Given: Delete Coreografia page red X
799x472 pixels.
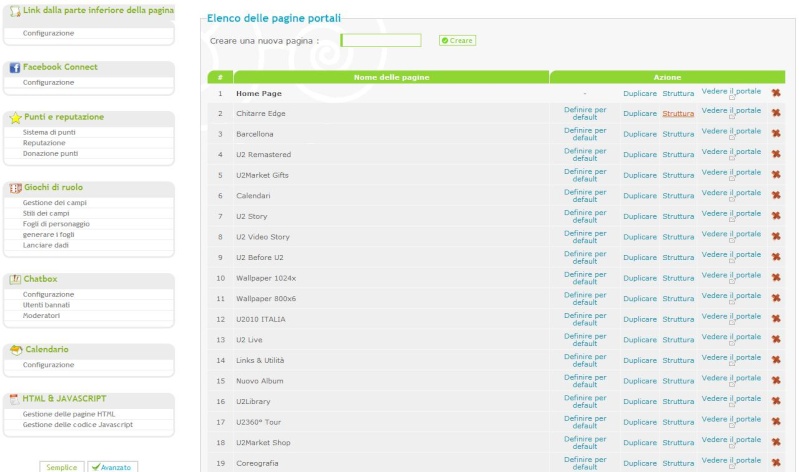Looking at the screenshot, I should [776, 463].
